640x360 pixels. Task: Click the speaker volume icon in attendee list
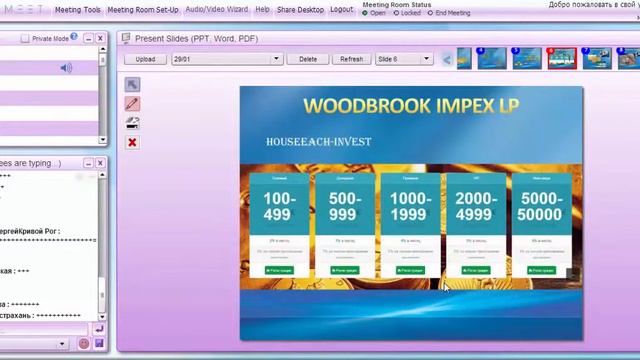click(x=66, y=68)
